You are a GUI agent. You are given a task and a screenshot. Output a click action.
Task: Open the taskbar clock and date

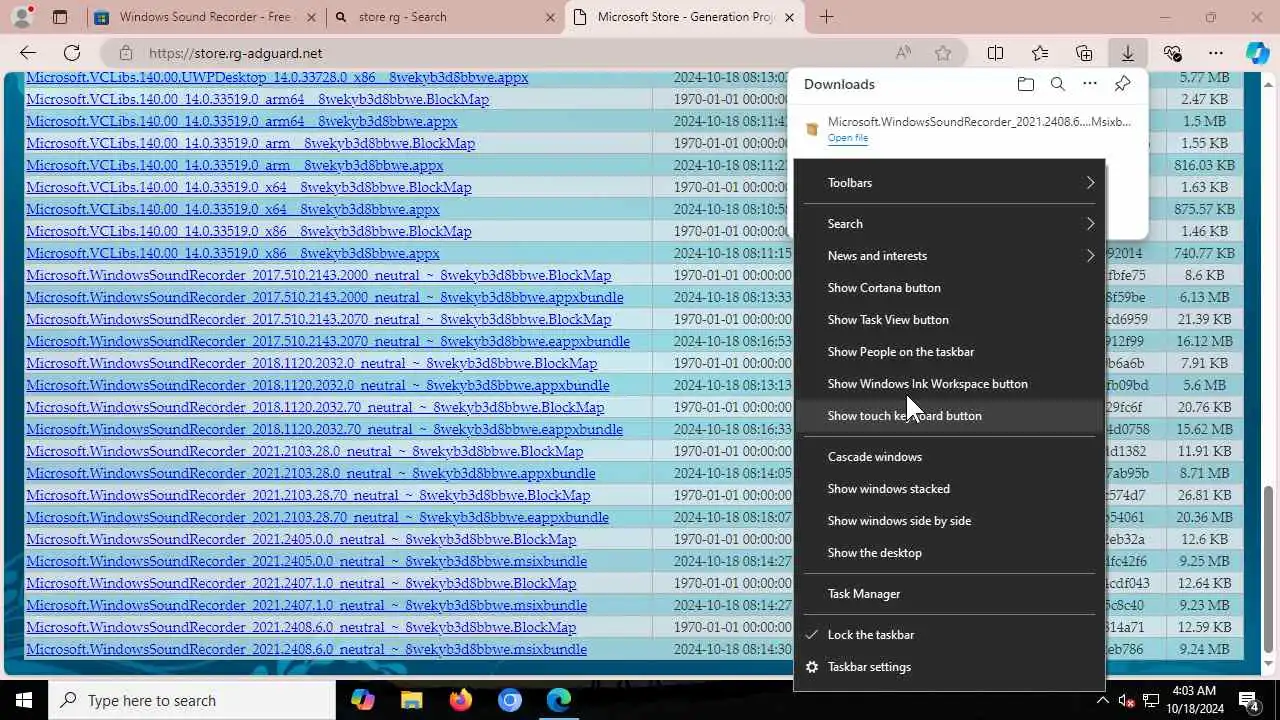[1192, 700]
